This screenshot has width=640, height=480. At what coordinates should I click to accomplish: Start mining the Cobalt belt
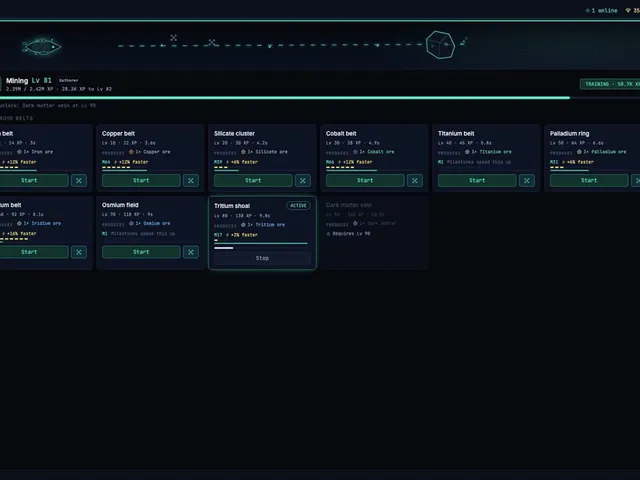point(365,180)
